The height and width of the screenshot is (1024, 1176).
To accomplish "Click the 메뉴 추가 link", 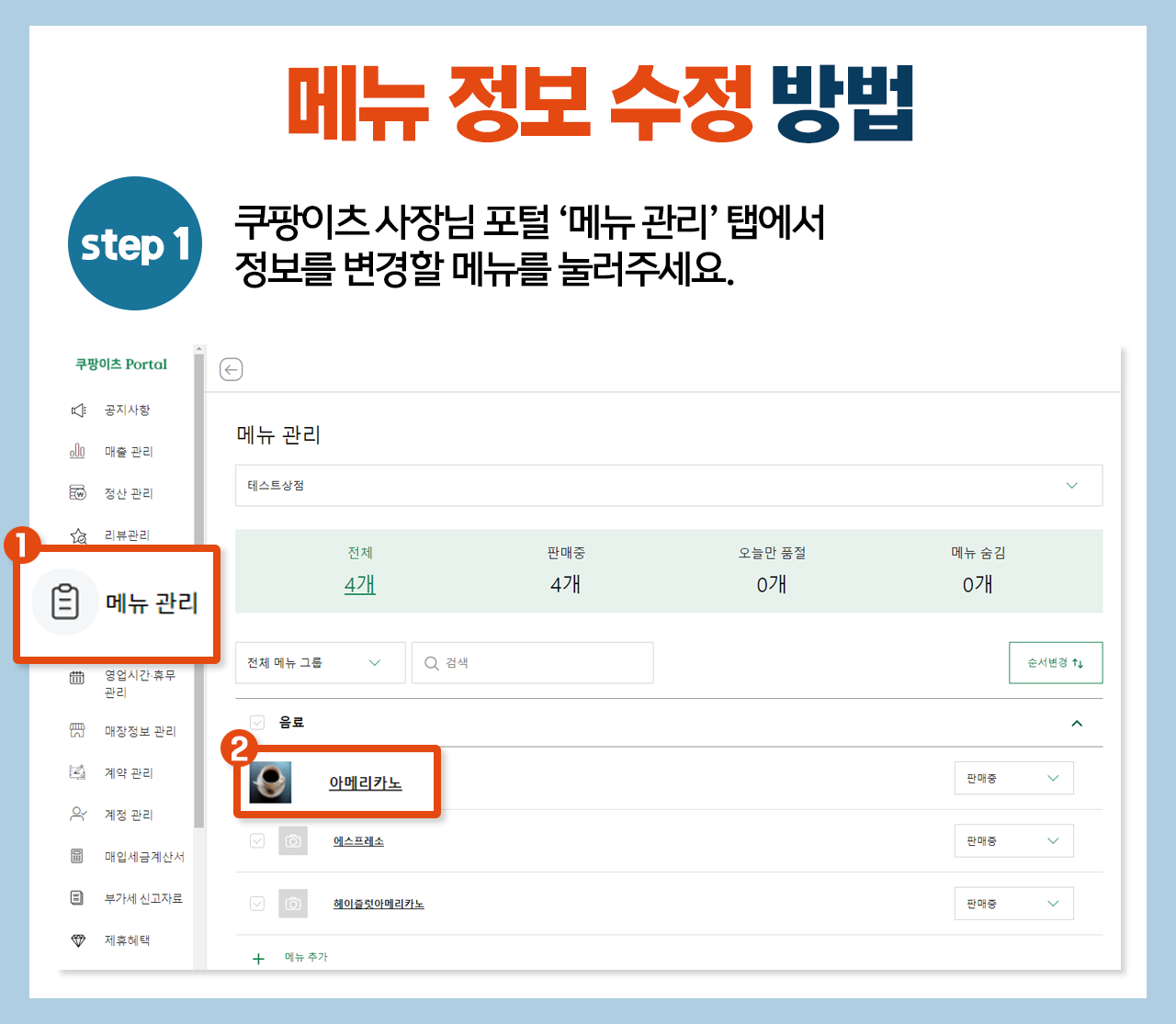I will tap(306, 957).
